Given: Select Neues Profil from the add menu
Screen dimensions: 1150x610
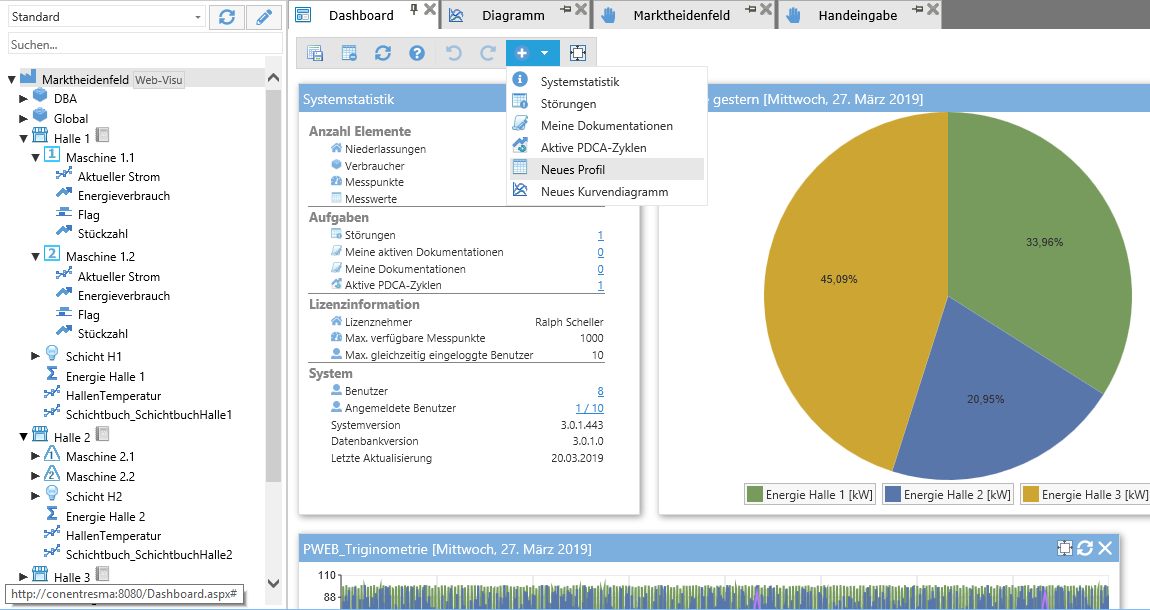Looking at the screenshot, I should (573, 169).
